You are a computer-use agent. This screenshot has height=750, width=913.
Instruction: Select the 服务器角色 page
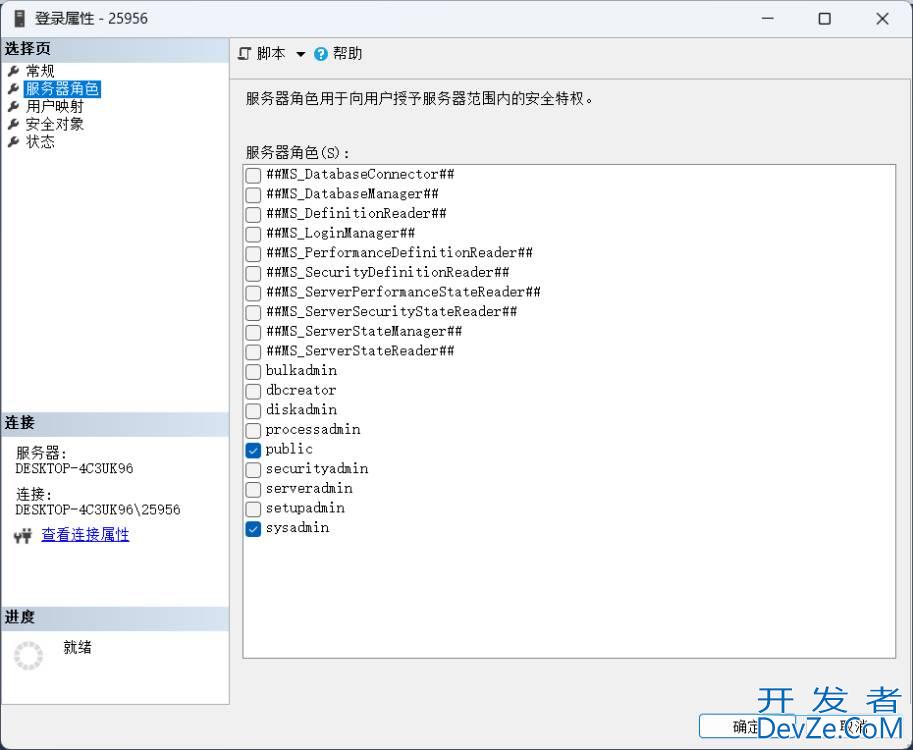tap(62, 89)
